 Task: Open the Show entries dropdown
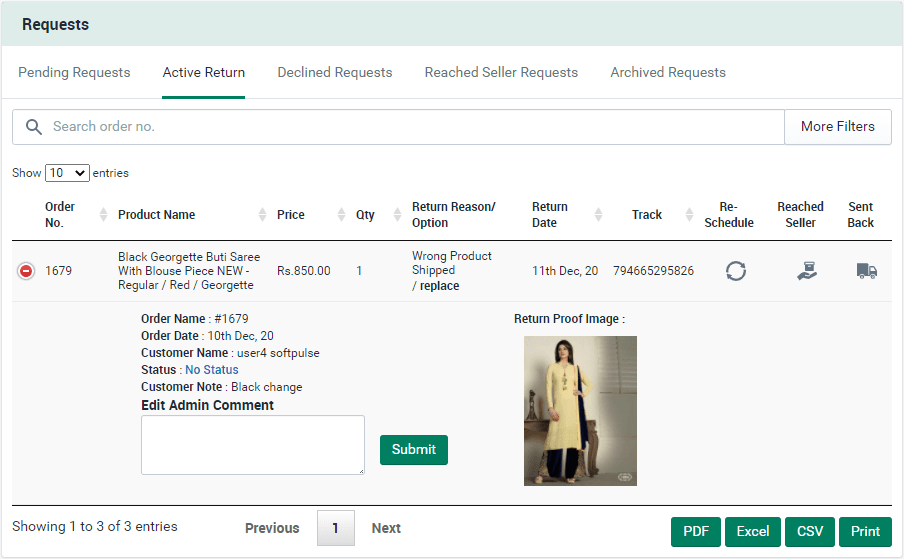coord(67,173)
